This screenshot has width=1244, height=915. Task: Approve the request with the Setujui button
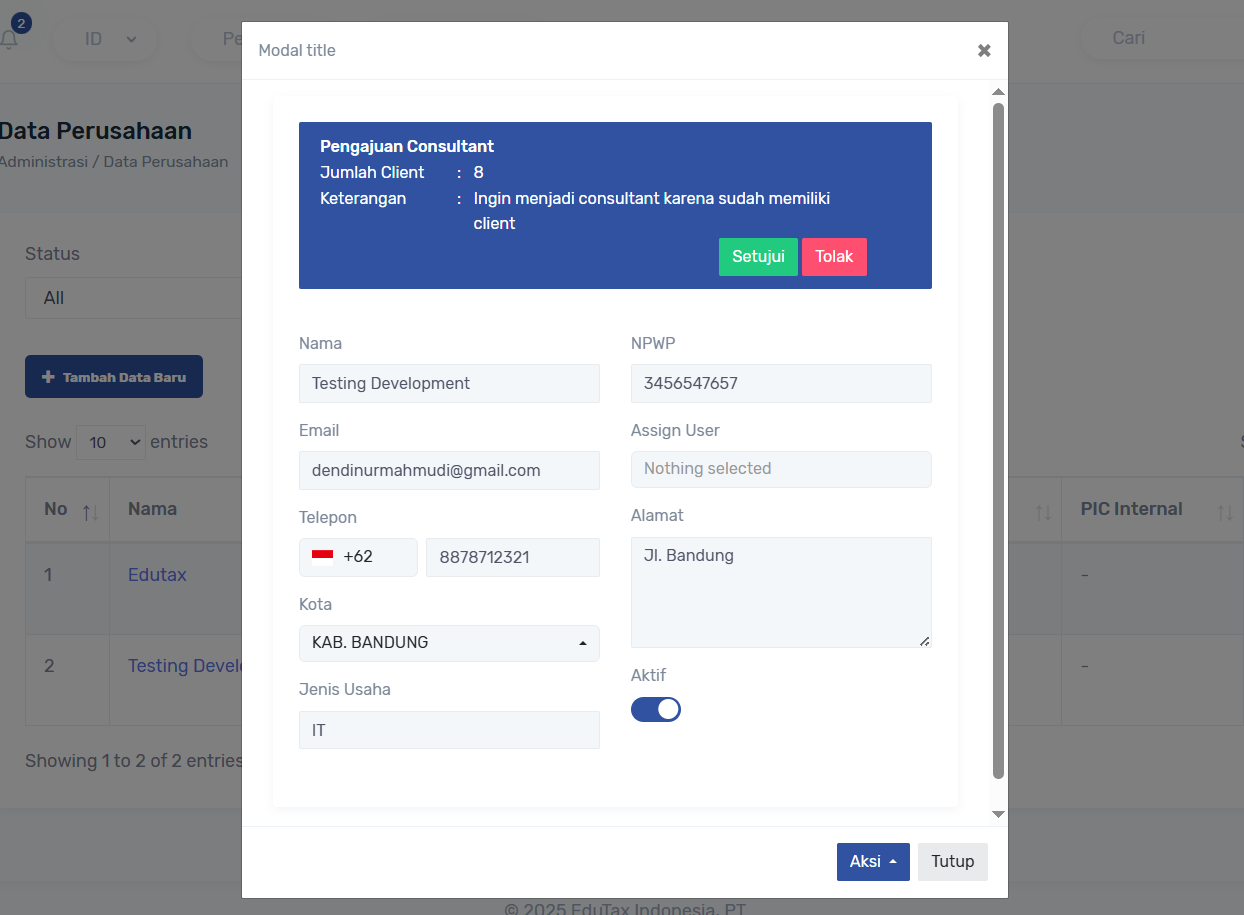click(x=758, y=257)
